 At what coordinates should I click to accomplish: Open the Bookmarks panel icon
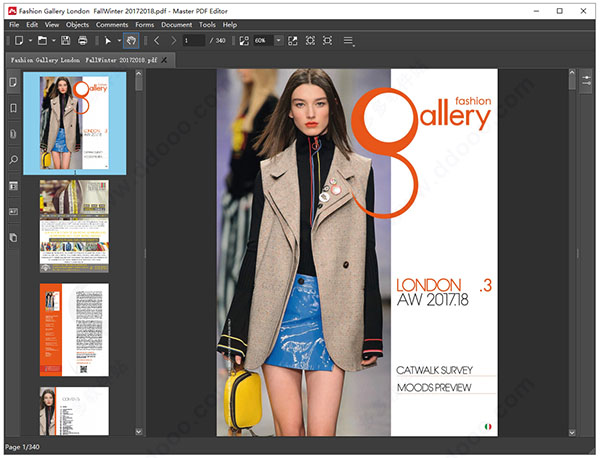13,108
